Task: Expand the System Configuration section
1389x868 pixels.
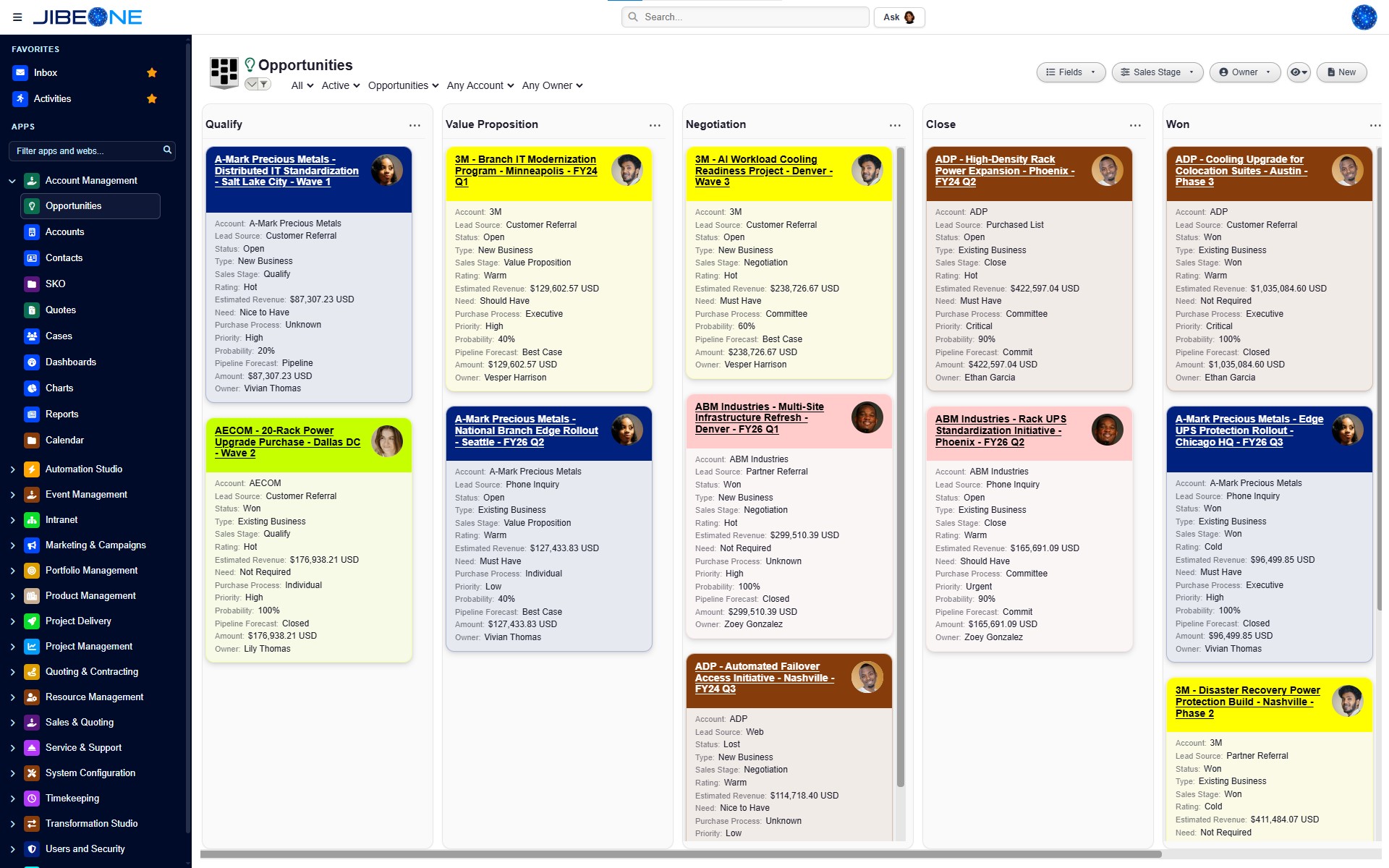Action: pyautogui.click(x=12, y=773)
